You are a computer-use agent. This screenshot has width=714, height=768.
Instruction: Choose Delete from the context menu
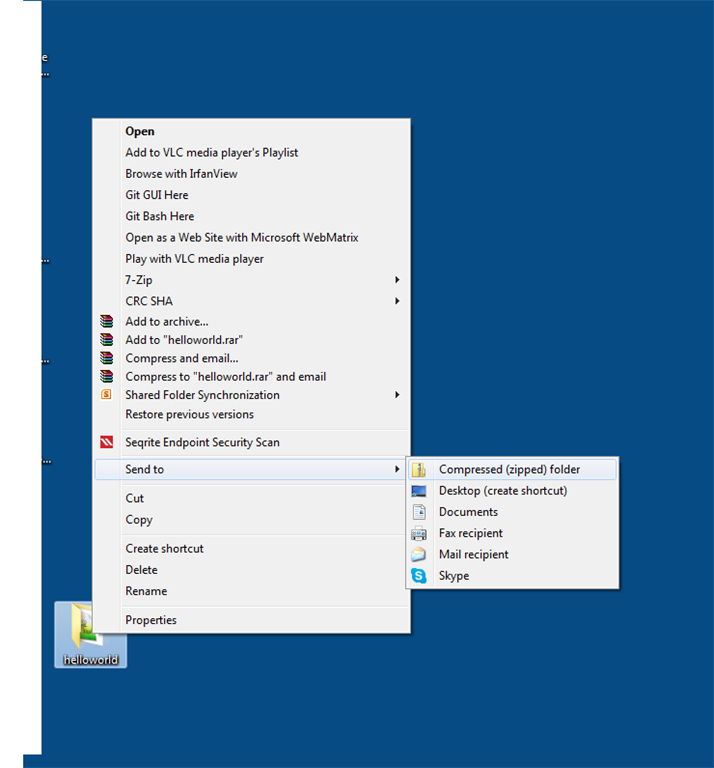(x=252, y=570)
